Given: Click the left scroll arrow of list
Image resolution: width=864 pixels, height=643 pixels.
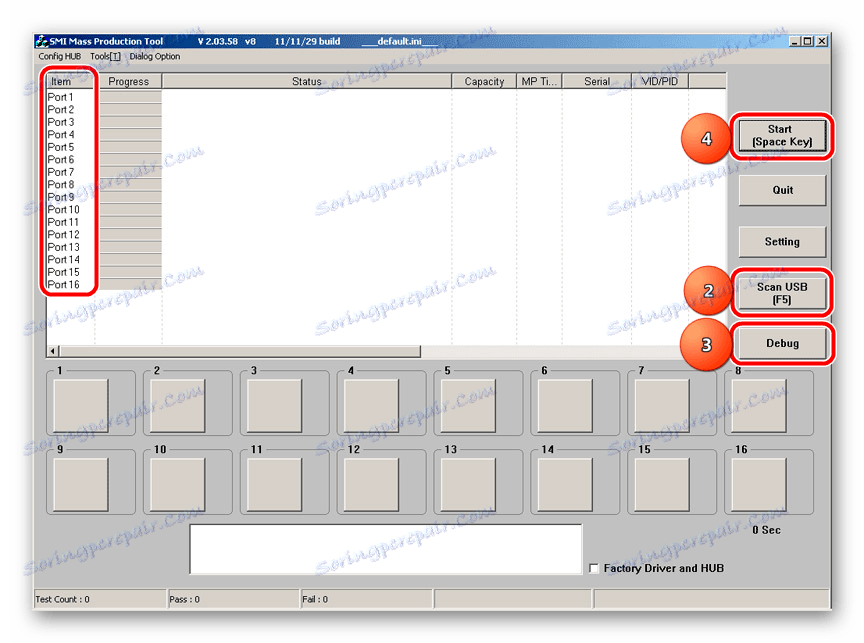Looking at the screenshot, I should point(53,351).
